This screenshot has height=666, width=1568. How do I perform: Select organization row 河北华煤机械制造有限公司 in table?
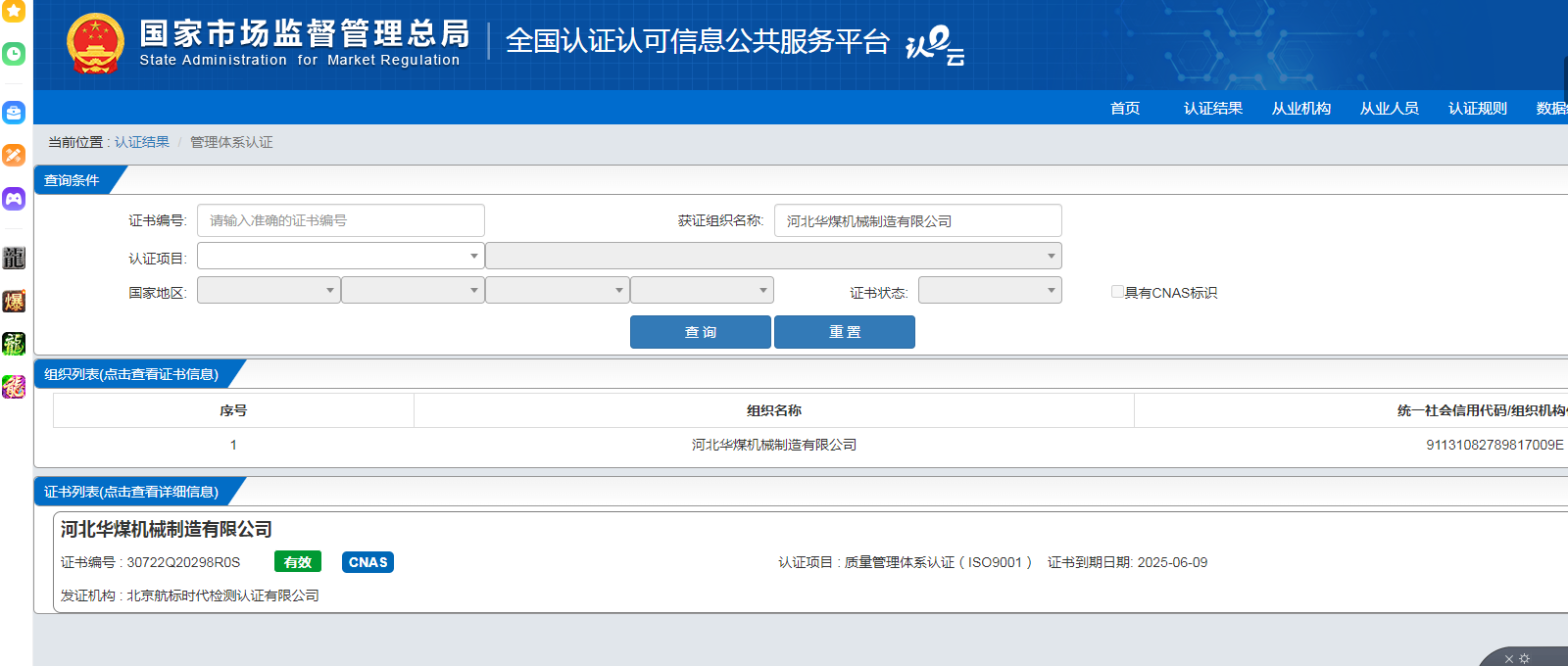[x=774, y=445]
